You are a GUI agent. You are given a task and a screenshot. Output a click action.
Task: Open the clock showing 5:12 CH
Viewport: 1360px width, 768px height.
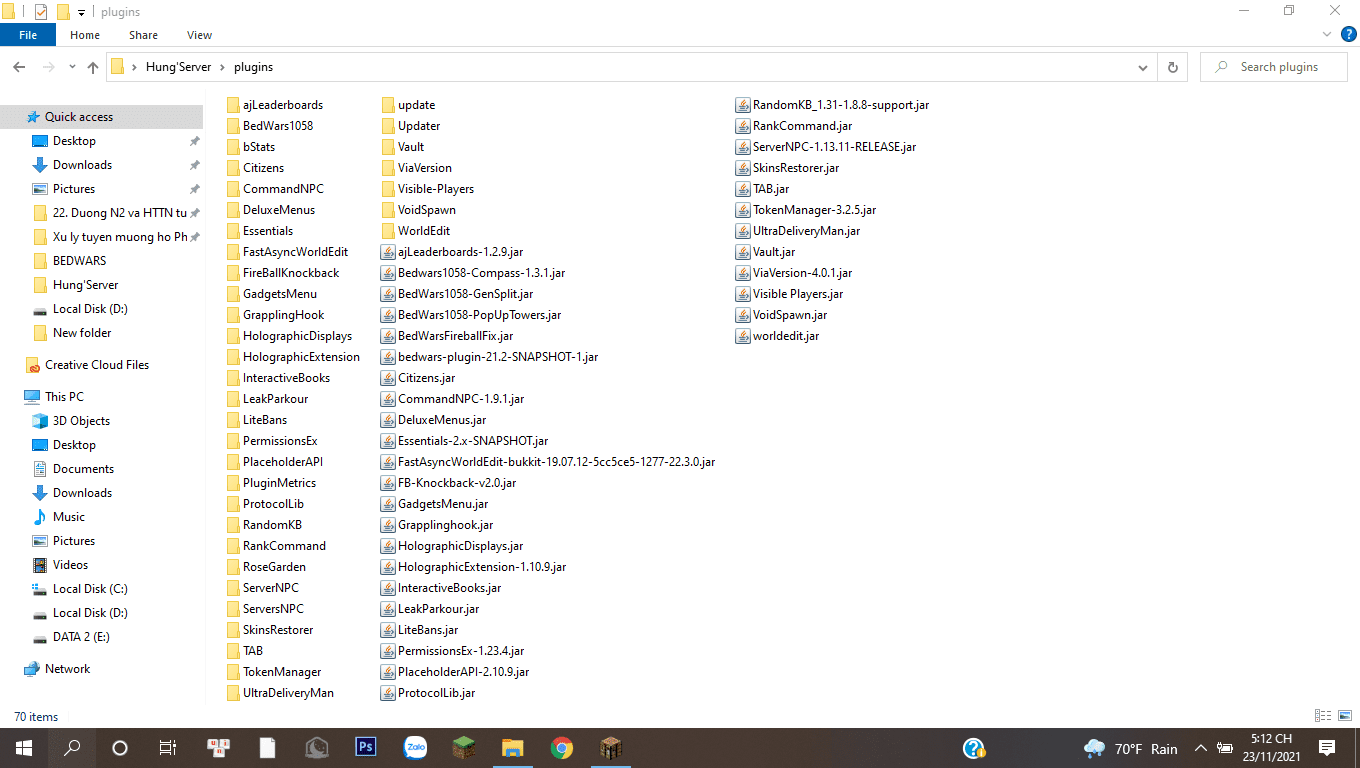(x=1270, y=748)
